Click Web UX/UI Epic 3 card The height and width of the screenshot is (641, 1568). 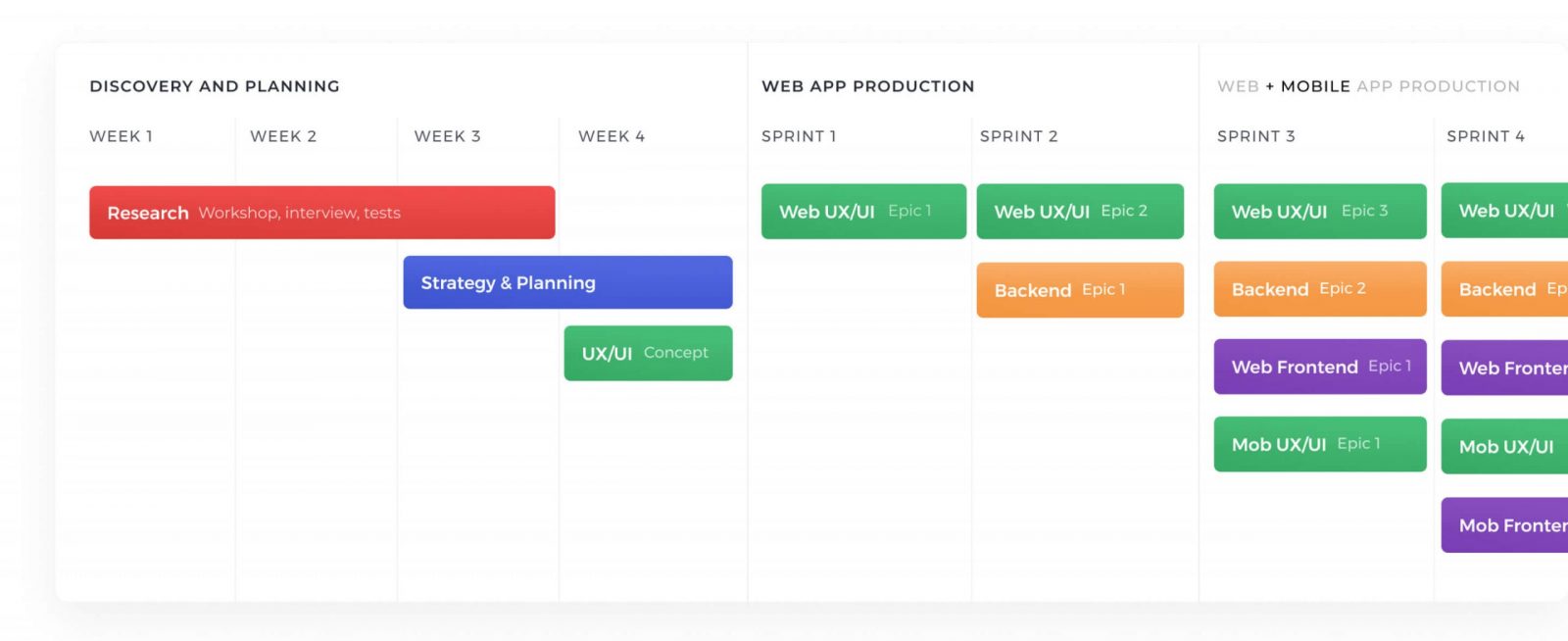(1319, 211)
